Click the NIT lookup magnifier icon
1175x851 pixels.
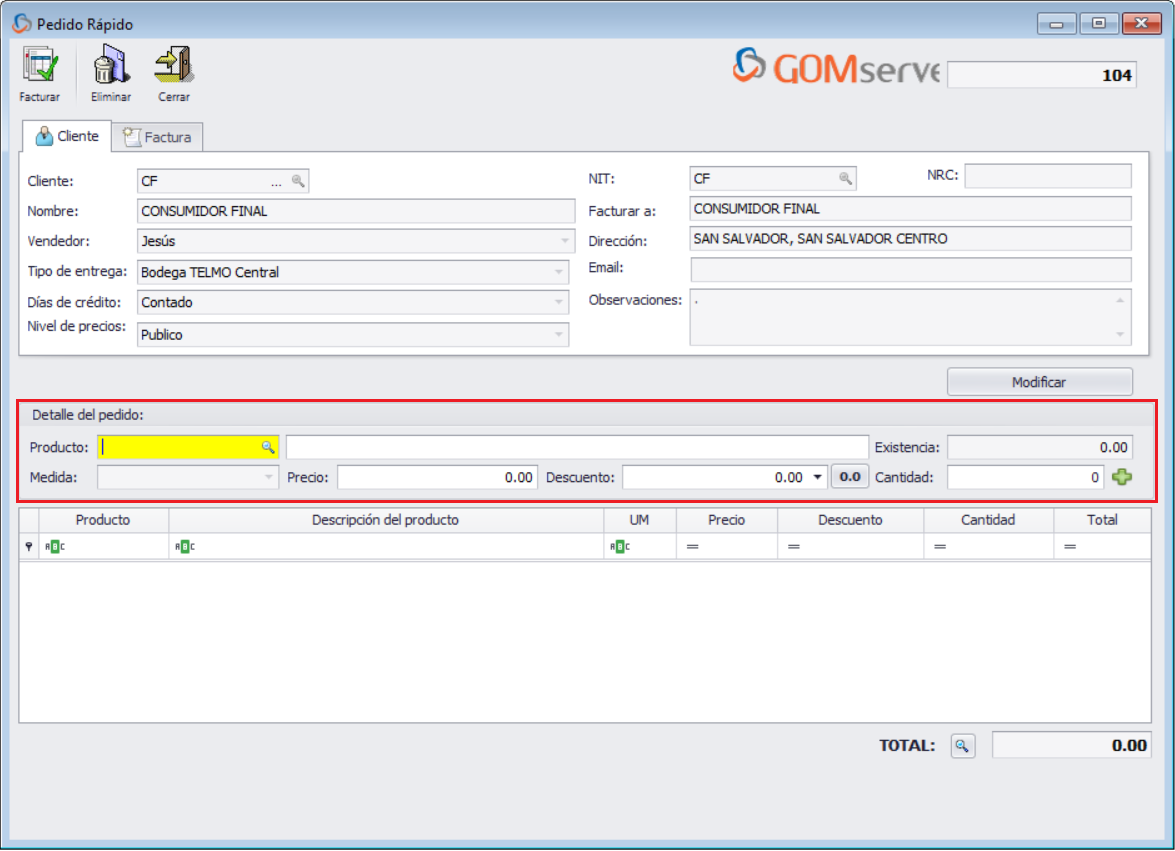[x=846, y=177]
